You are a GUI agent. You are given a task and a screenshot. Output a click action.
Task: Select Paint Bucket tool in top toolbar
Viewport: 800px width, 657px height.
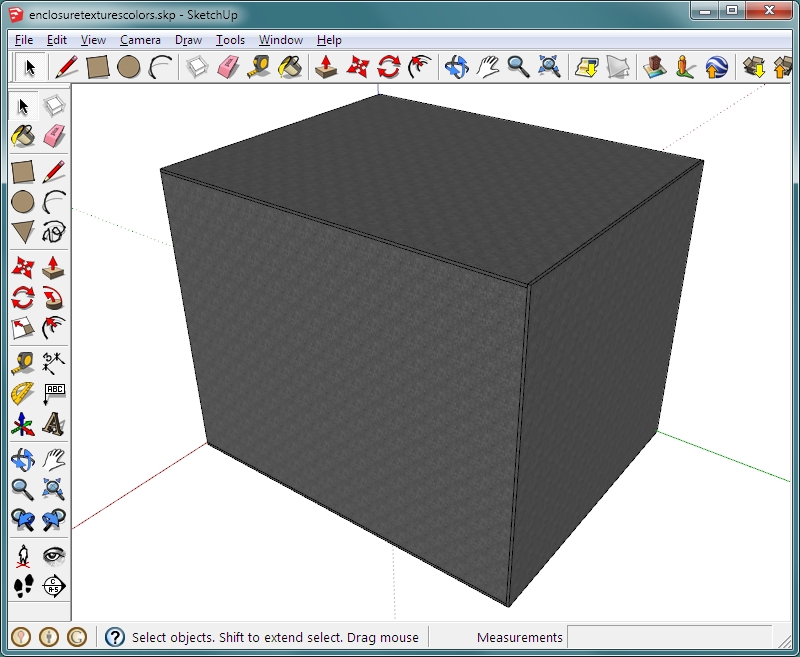(x=290, y=67)
